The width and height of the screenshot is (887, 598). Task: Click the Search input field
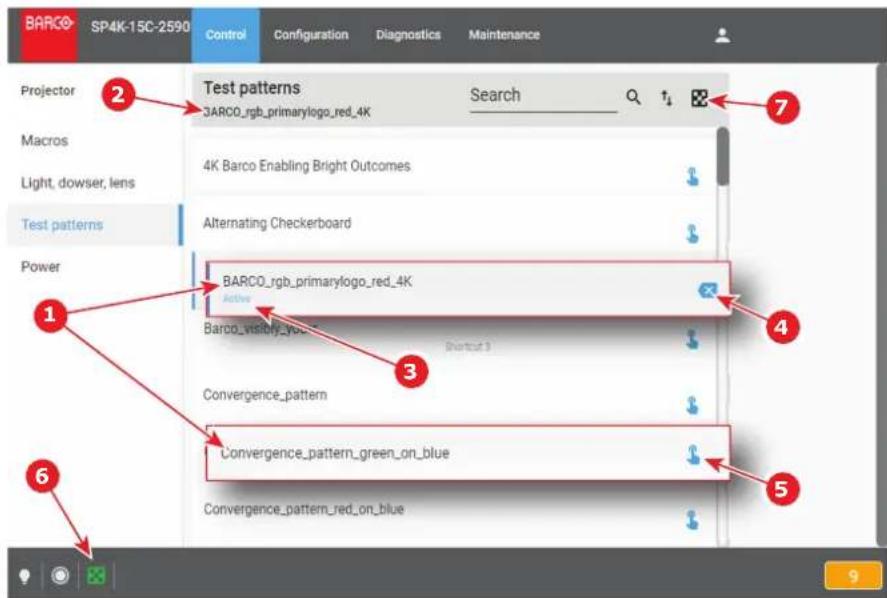click(543, 96)
